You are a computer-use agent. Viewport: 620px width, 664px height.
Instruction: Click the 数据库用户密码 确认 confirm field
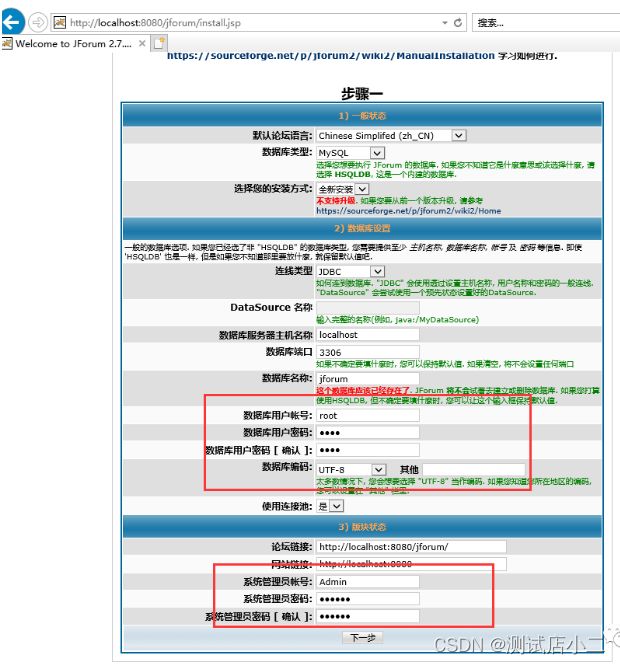pyautogui.click(x=368, y=450)
